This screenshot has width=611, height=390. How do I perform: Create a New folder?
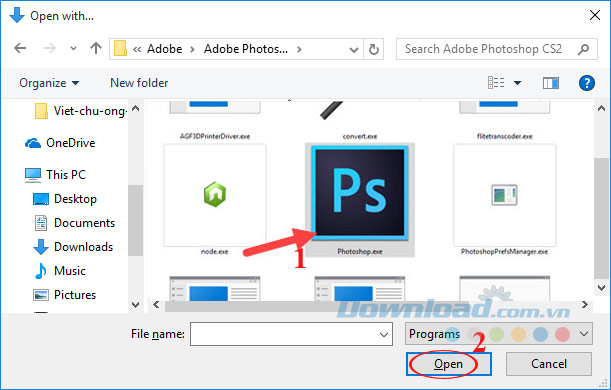(139, 83)
